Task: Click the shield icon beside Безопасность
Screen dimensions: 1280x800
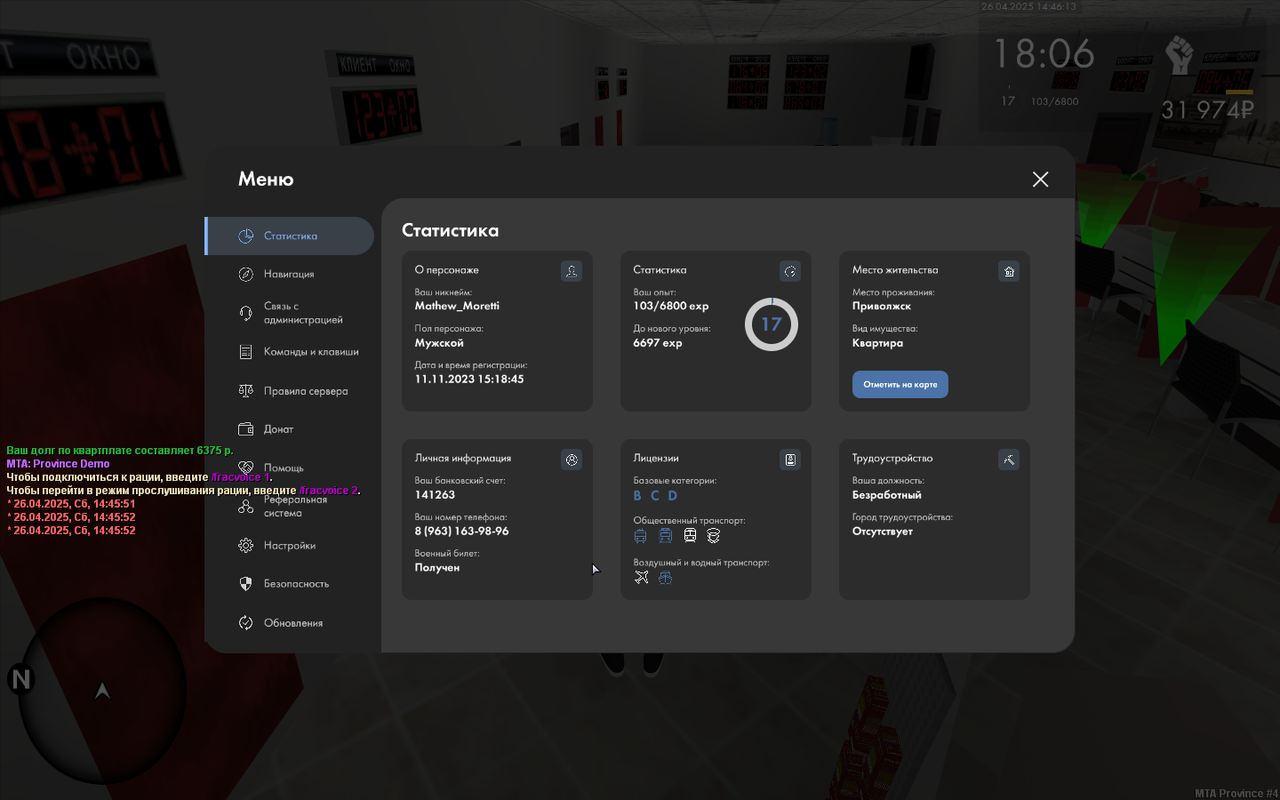Action: click(x=246, y=584)
